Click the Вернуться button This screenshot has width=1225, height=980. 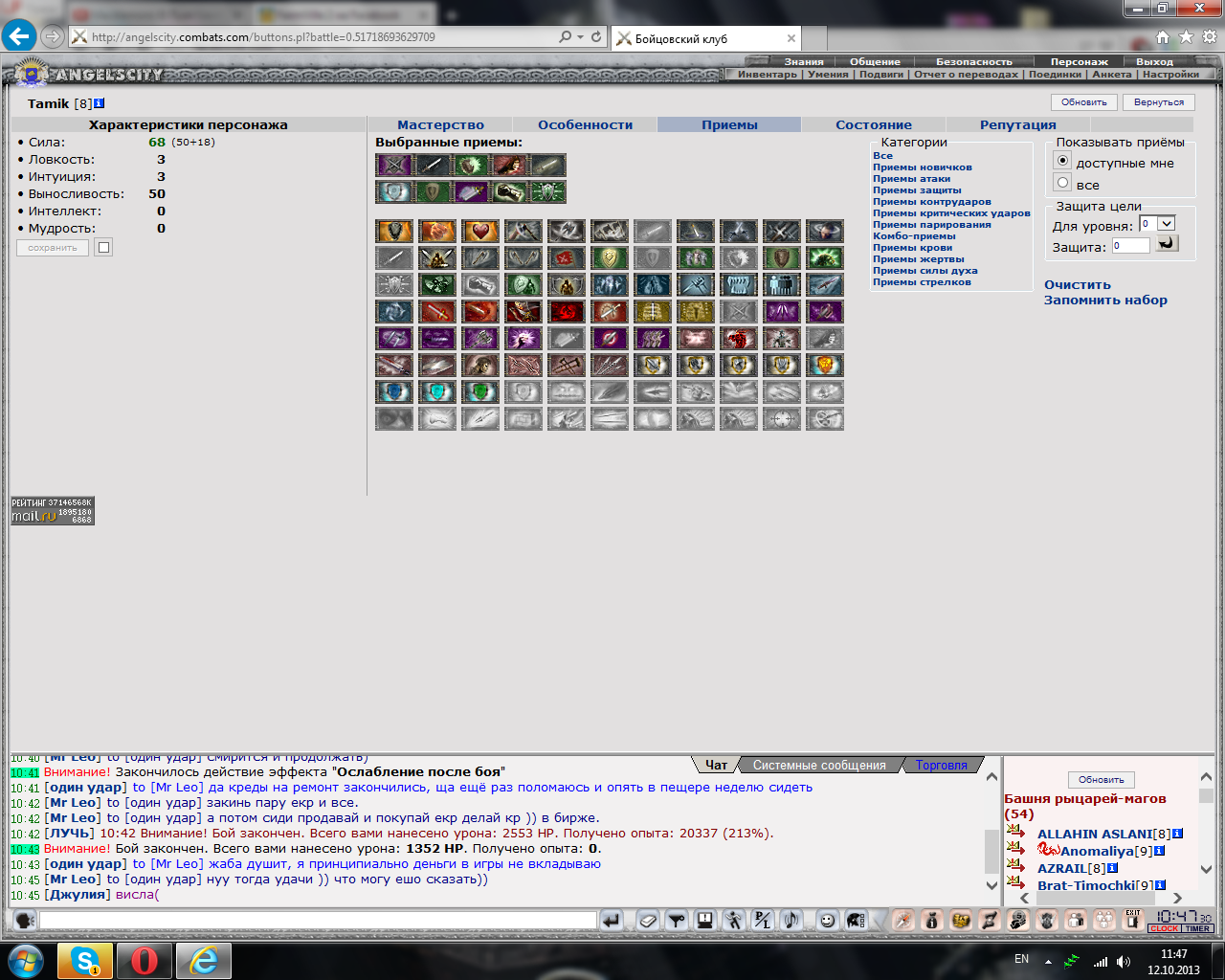click(x=1158, y=102)
